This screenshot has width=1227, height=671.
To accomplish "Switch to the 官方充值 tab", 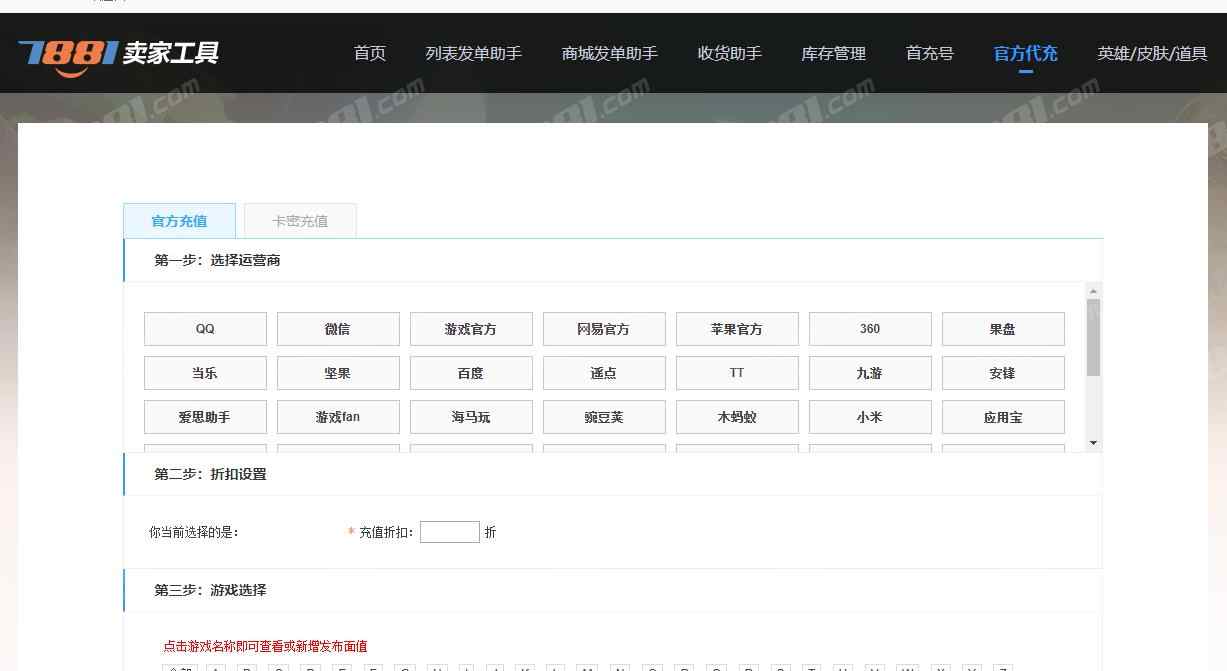I will (x=180, y=221).
